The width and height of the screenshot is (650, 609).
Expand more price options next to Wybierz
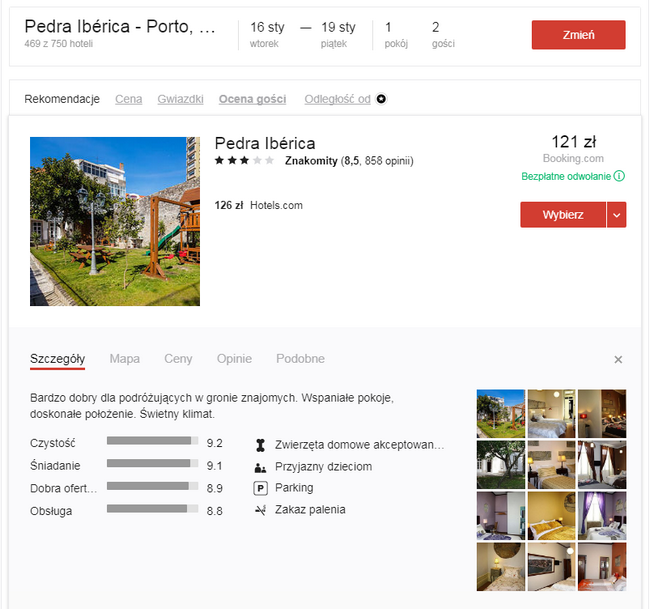(x=616, y=215)
